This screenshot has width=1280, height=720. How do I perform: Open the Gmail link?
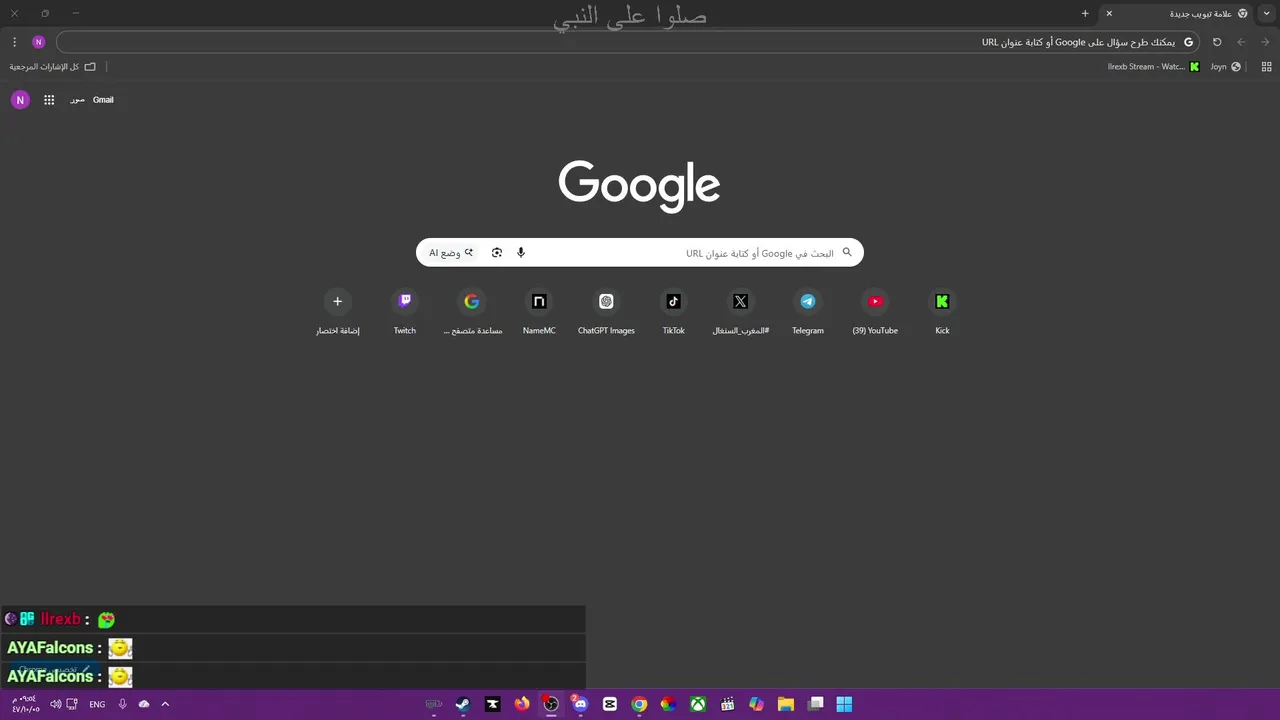tap(103, 100)
